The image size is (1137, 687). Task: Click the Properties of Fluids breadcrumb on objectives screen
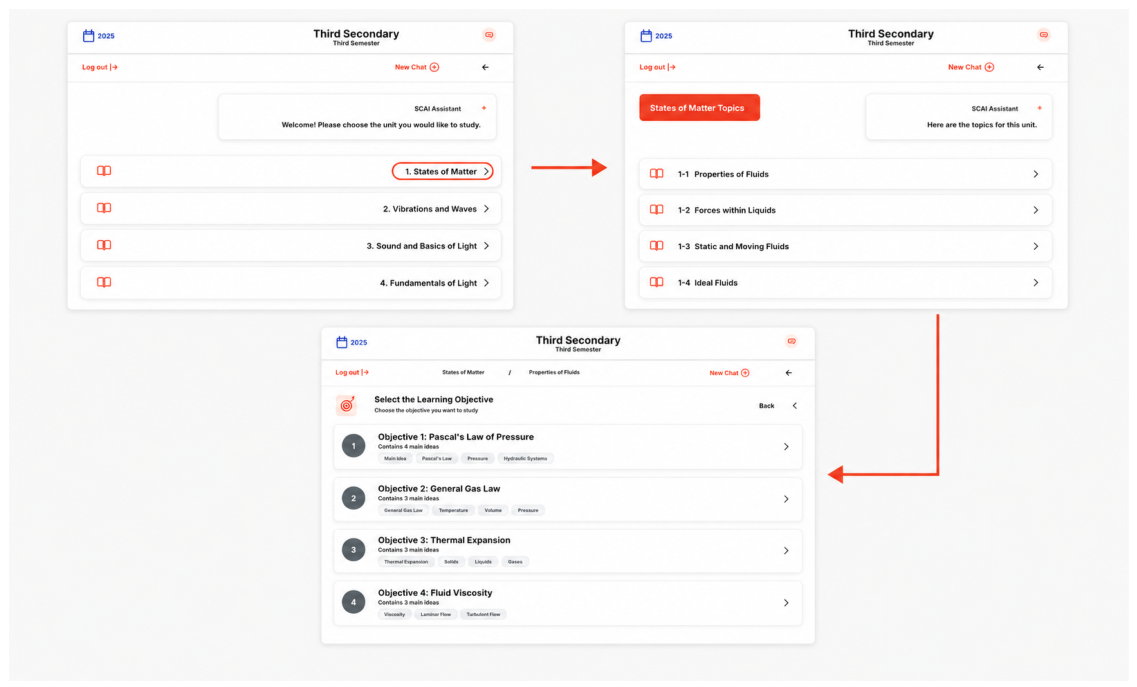coord(554,373)
